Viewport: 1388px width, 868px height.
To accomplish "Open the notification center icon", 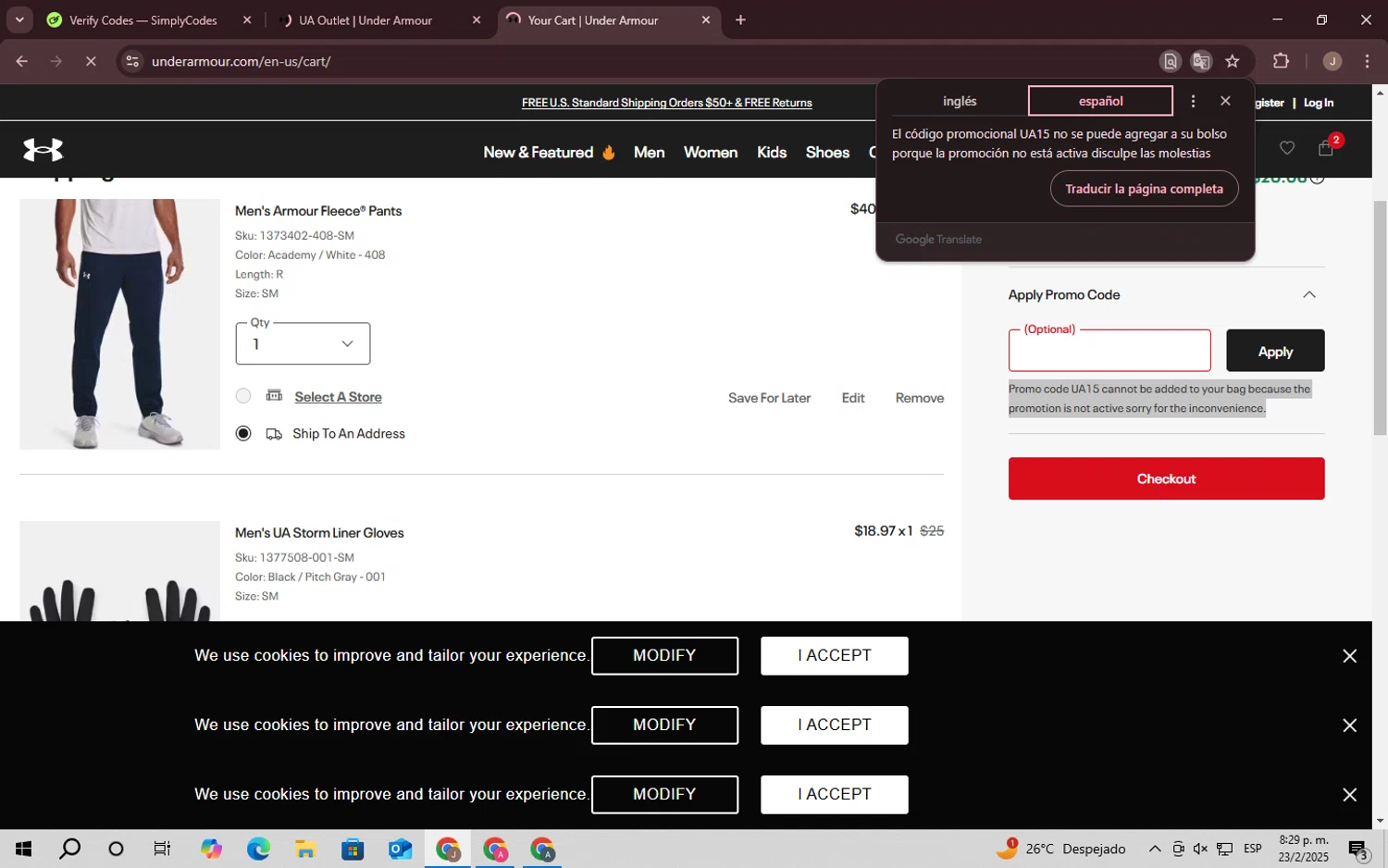I will [x=1358, y=849].
